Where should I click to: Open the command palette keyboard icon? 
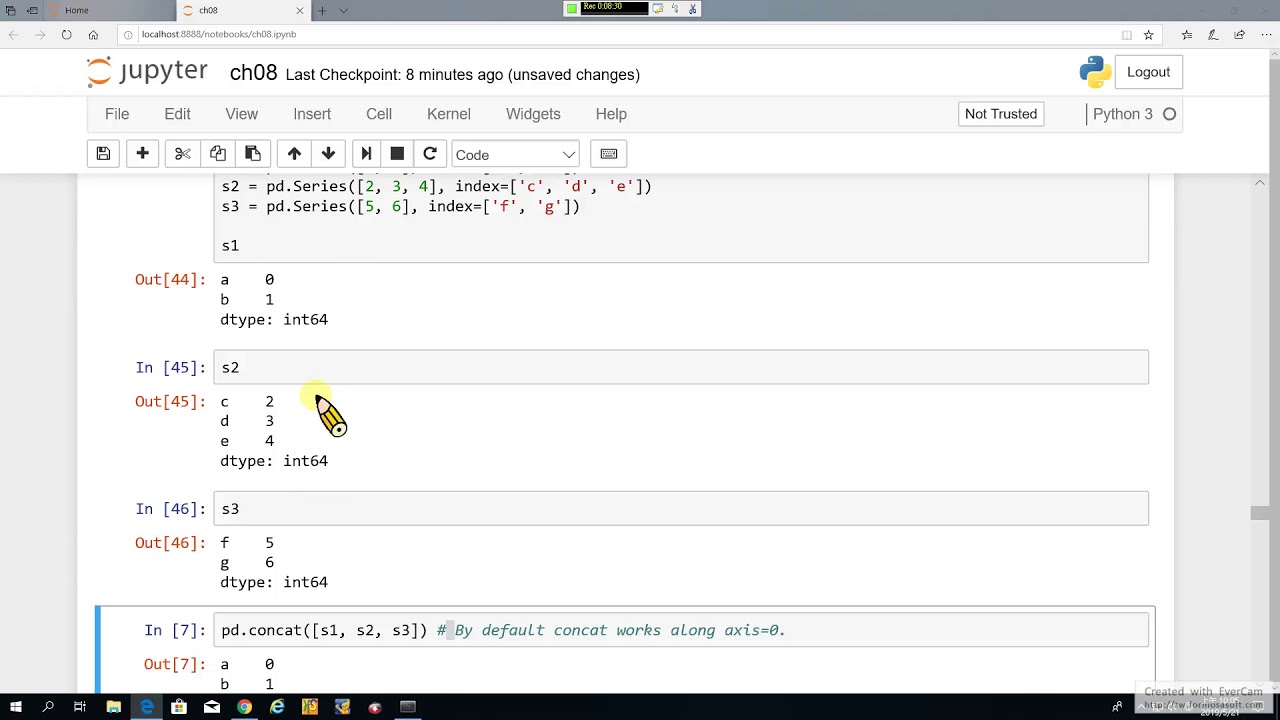click(609, 154)
